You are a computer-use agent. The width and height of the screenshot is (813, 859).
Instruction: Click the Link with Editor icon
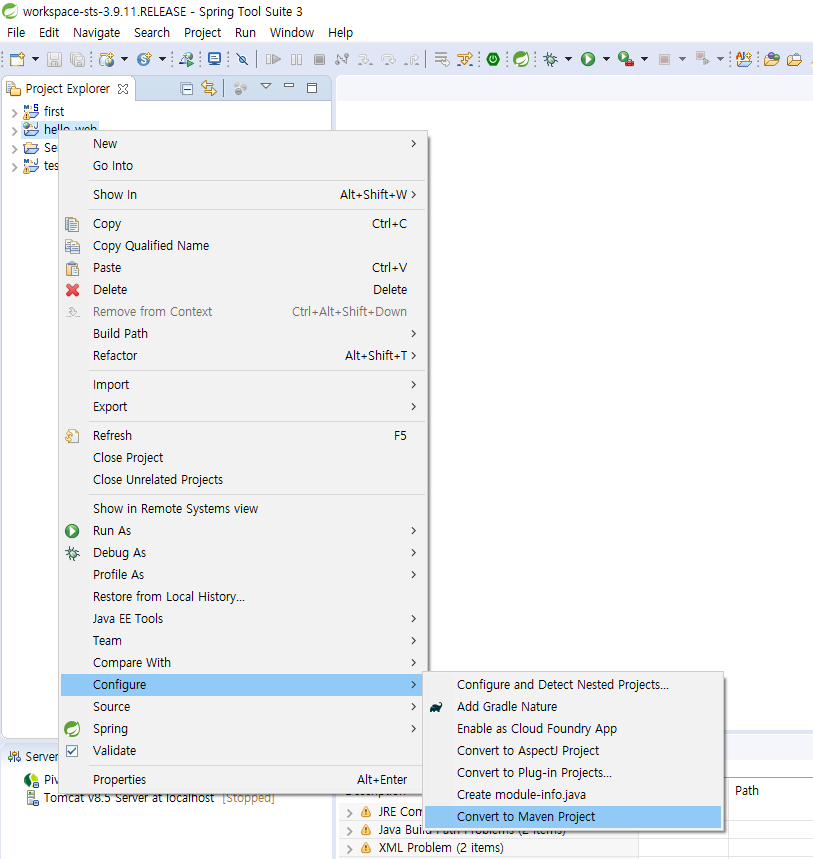(209, 88)
